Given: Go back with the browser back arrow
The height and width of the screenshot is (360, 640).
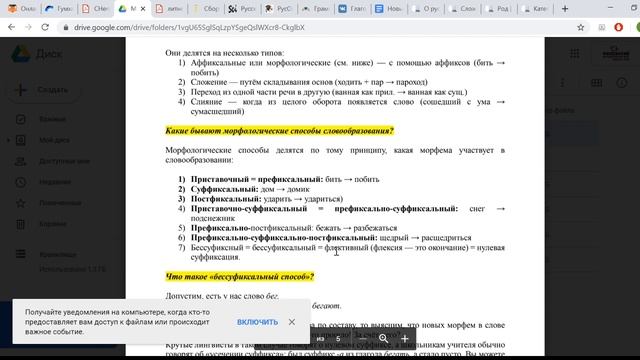Looking at the screenshot, I should coord(11,27).
